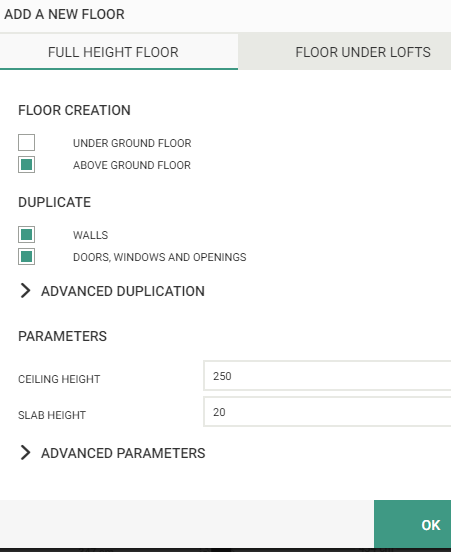The width and height of the screenshot is (451, 552).
Task: Click the Doors, Windows and Openings label
Action: click(159, 257)
